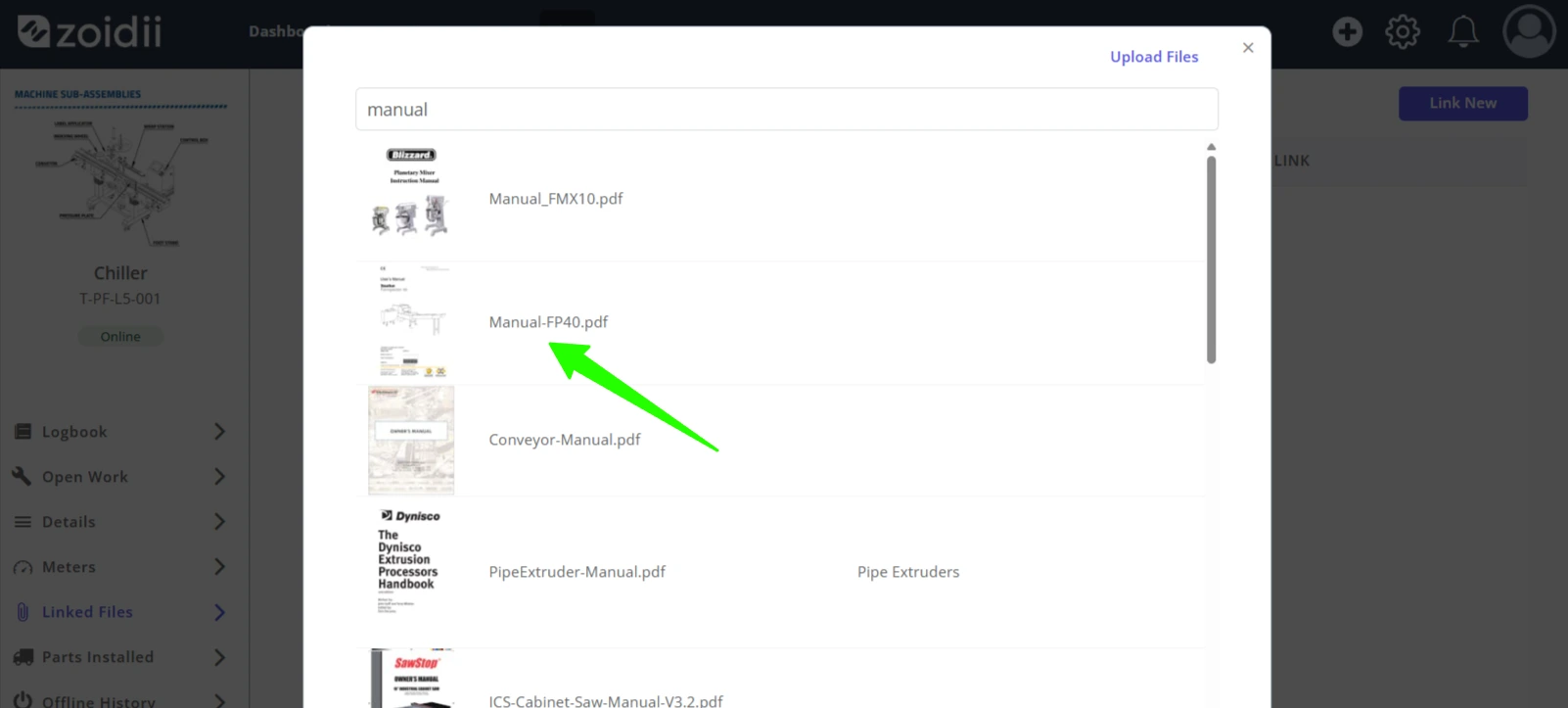Click the Details list icon

point(23,522)
